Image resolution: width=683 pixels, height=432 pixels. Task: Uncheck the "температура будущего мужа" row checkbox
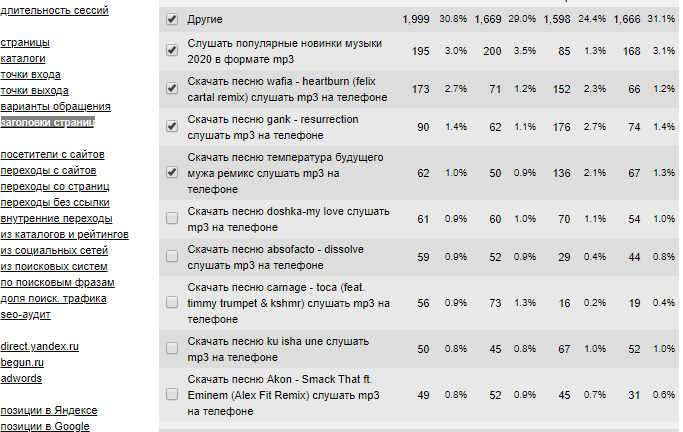click(172, 172)
